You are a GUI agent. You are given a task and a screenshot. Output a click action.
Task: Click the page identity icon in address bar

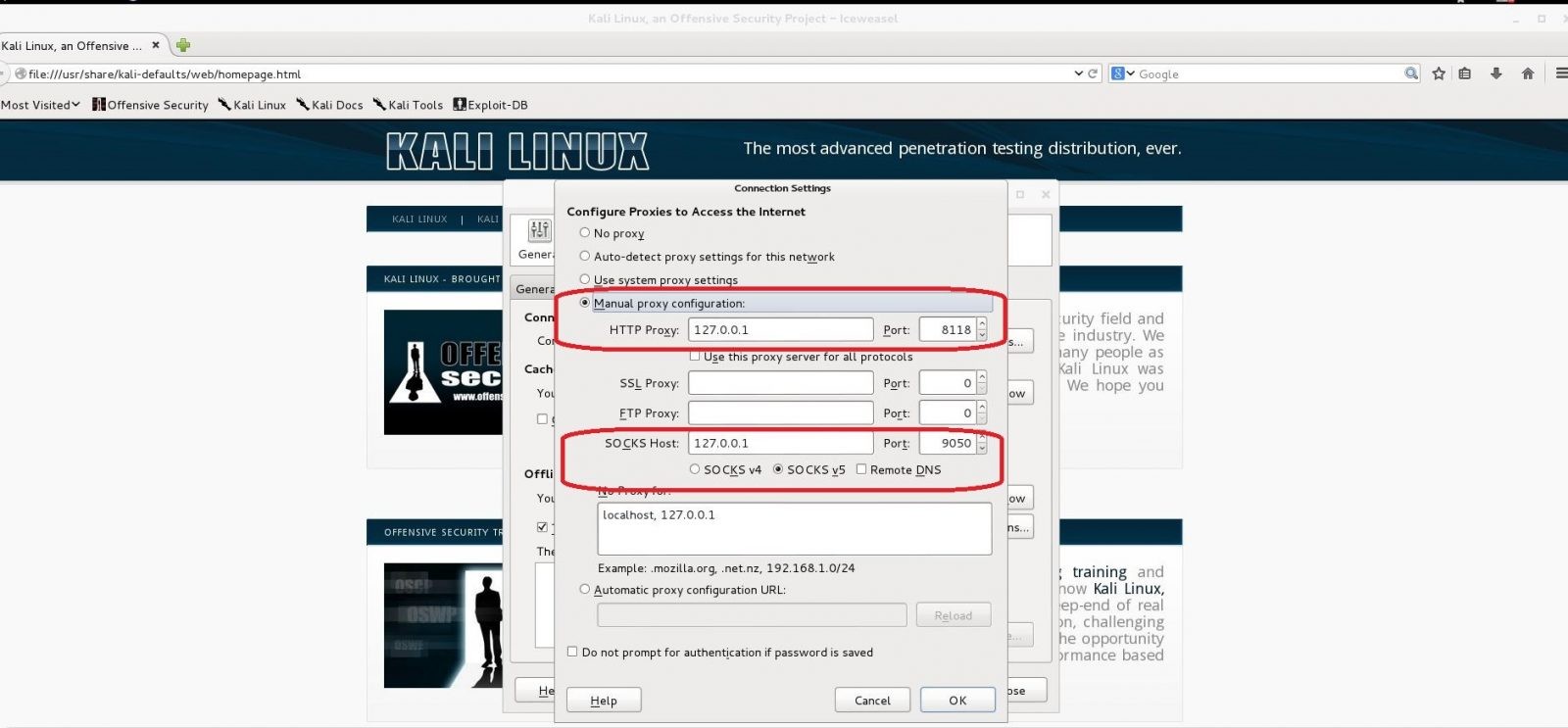pos(20,73)
